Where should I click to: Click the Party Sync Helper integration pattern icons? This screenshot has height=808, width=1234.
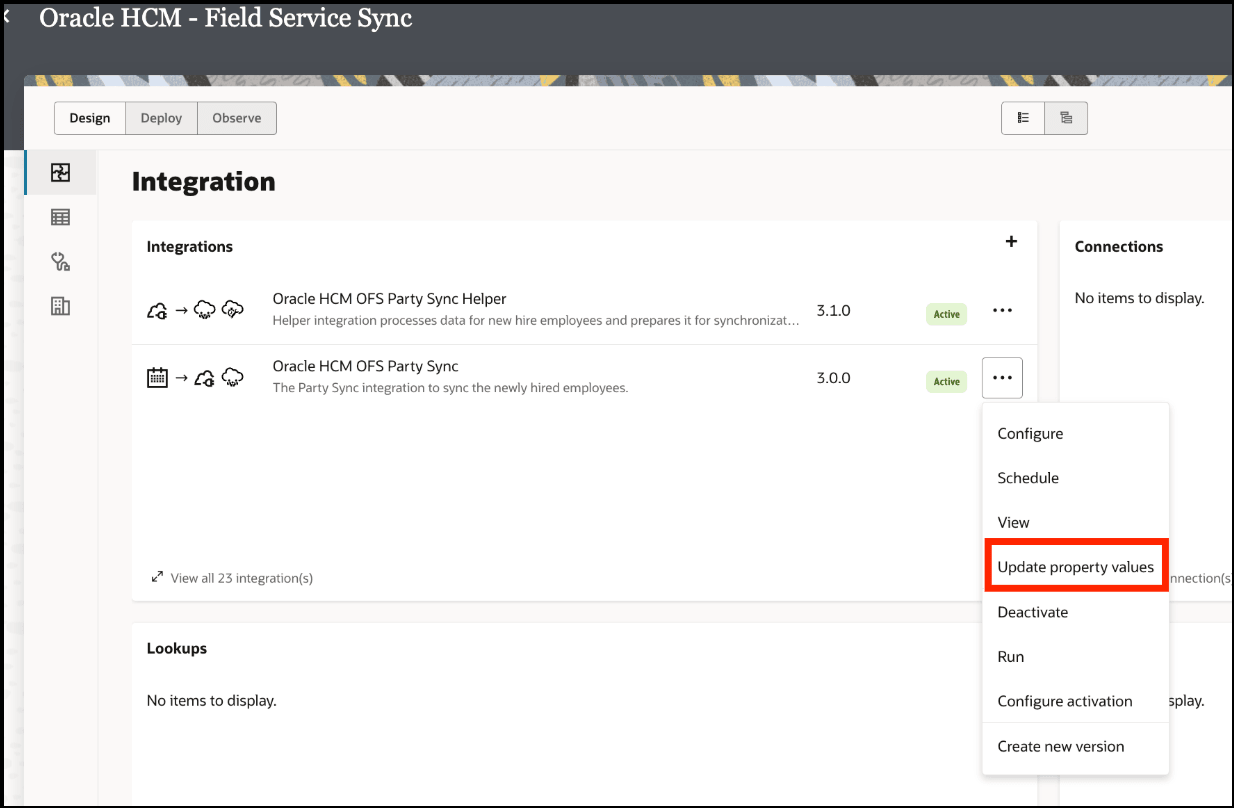(196, 311)
